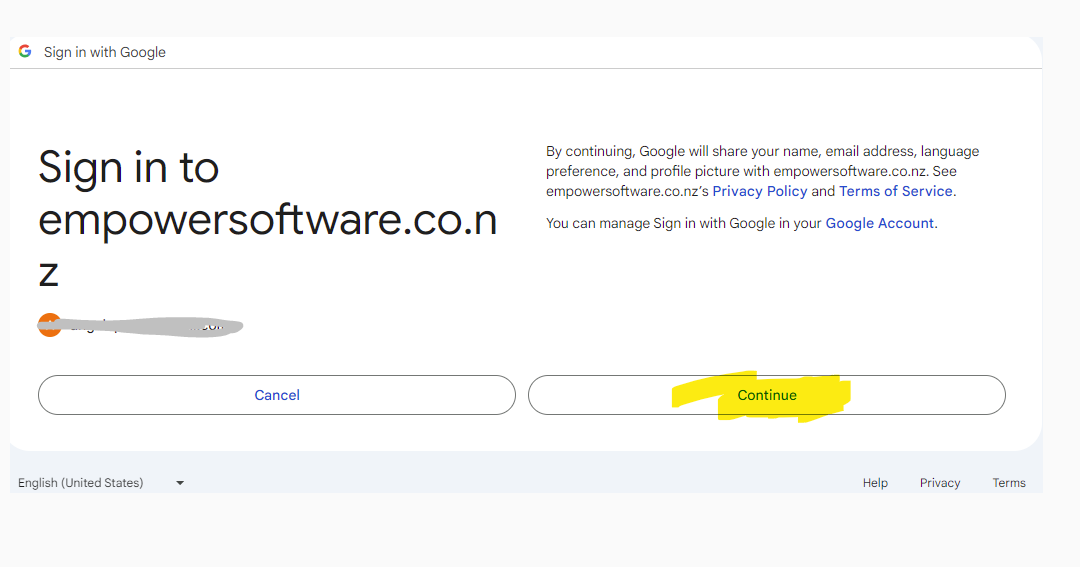The height and width of the screenshot is (567, 1080).
Task: Open the Terms link in footer
Action: 1009,483
